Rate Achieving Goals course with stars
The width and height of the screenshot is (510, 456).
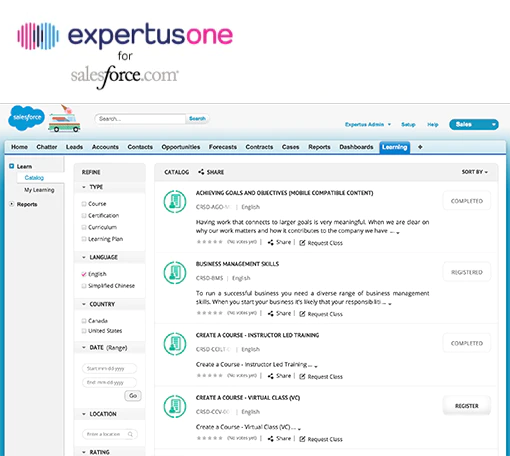coord(210,242)
